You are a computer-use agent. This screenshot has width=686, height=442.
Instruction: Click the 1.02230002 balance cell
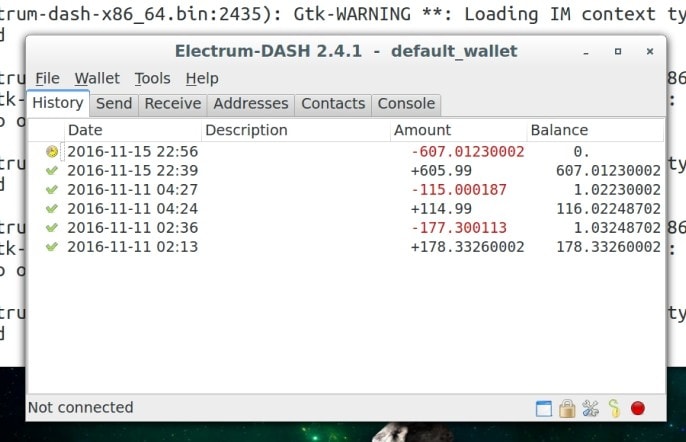[617, 190]
